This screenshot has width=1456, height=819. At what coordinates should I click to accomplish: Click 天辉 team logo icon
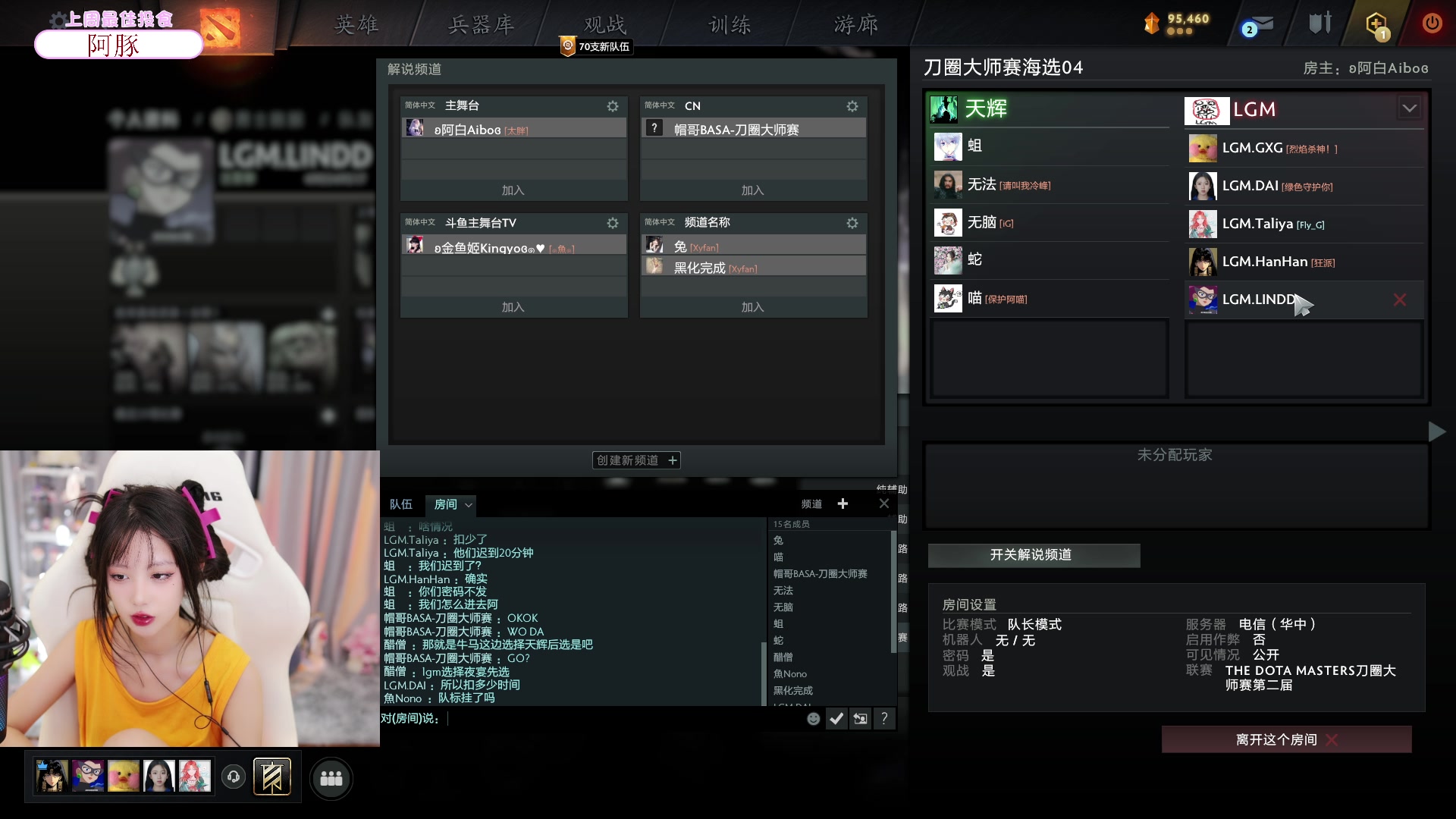click(x=944, y=109)
